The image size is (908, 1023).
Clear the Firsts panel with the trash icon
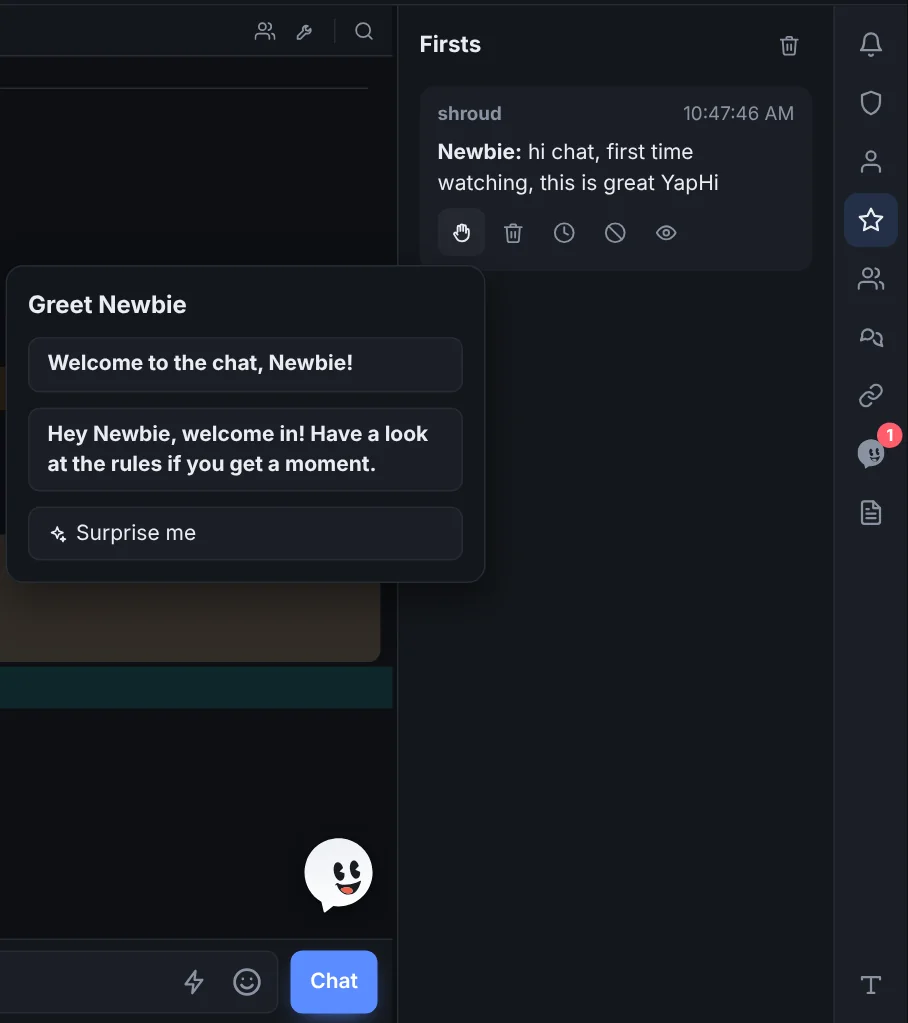789,45
